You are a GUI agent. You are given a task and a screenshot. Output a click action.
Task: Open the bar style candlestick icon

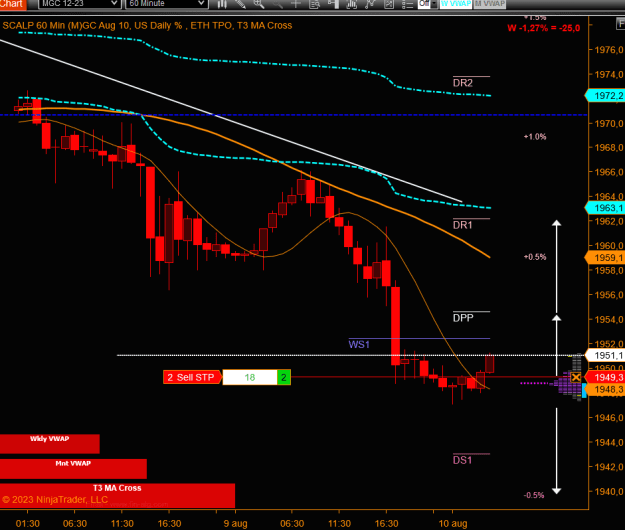click(x=222, y=4)
